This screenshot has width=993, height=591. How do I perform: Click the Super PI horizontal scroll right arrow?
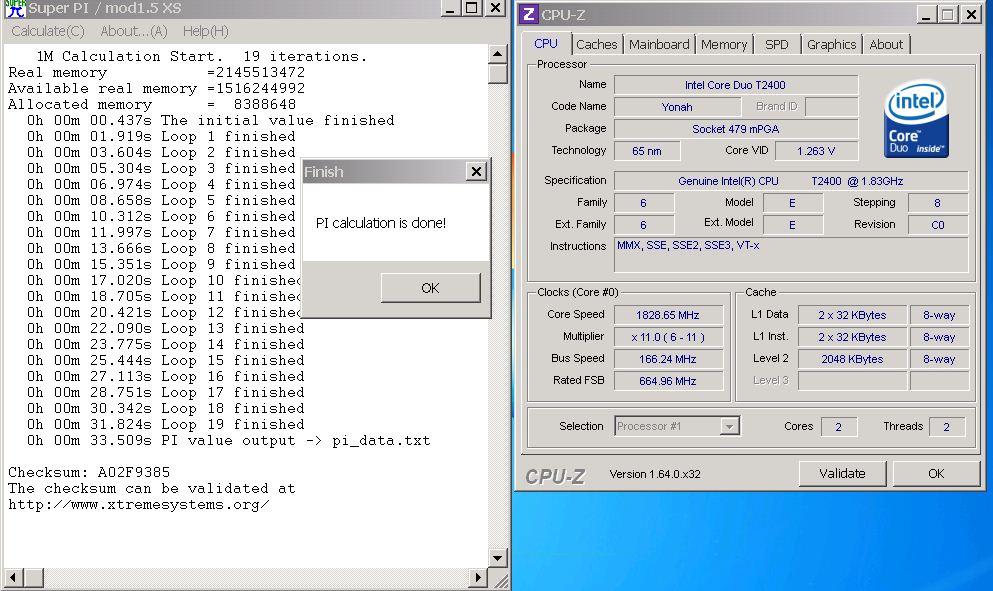pyautogui.click(x=479, y=577)
